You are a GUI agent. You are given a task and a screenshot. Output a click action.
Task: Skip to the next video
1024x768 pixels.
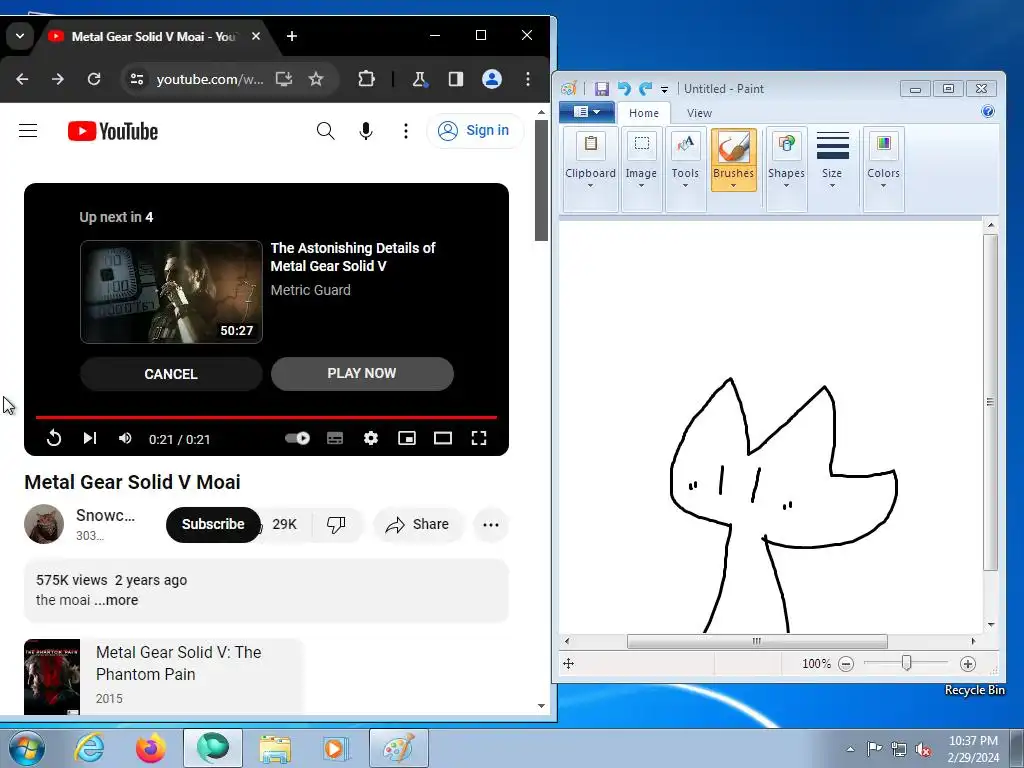click(x=90, y=438)
